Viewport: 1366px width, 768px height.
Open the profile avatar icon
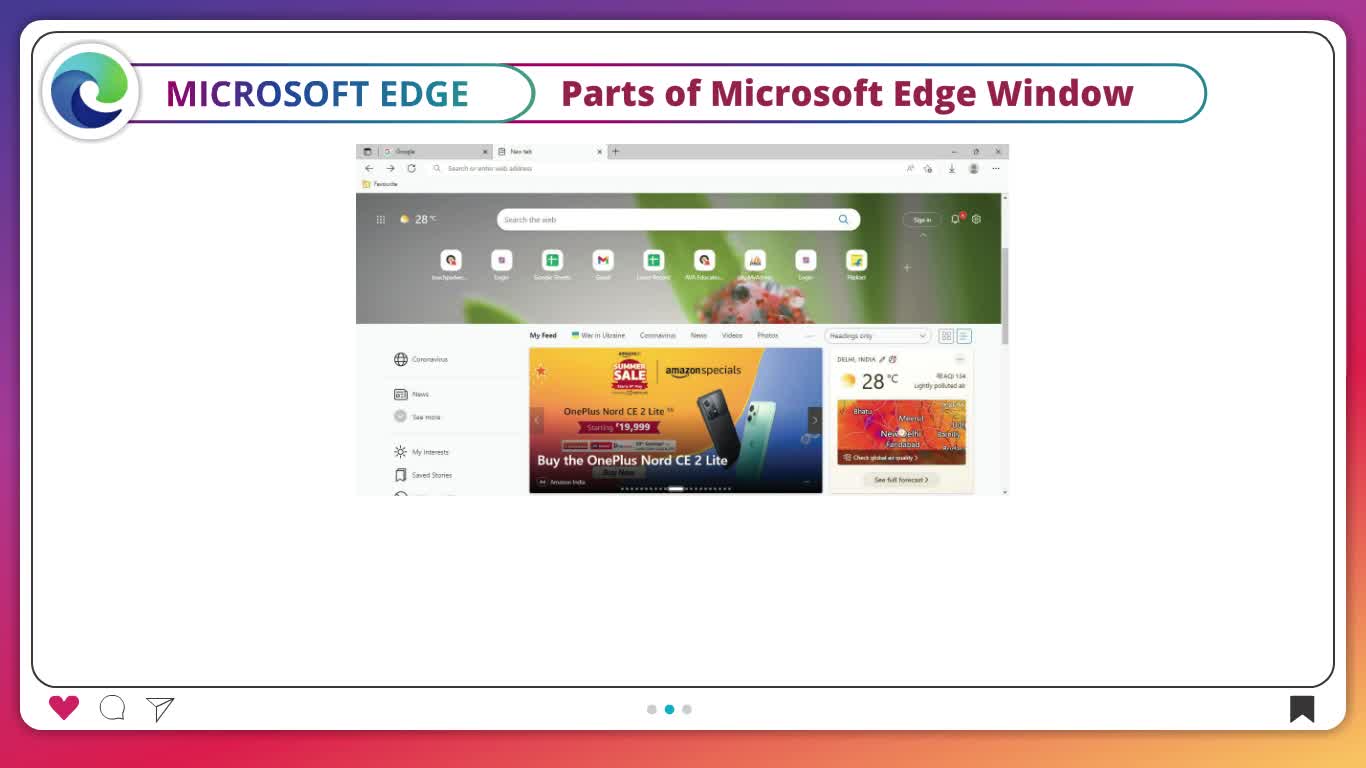click(x=974, y=168)
